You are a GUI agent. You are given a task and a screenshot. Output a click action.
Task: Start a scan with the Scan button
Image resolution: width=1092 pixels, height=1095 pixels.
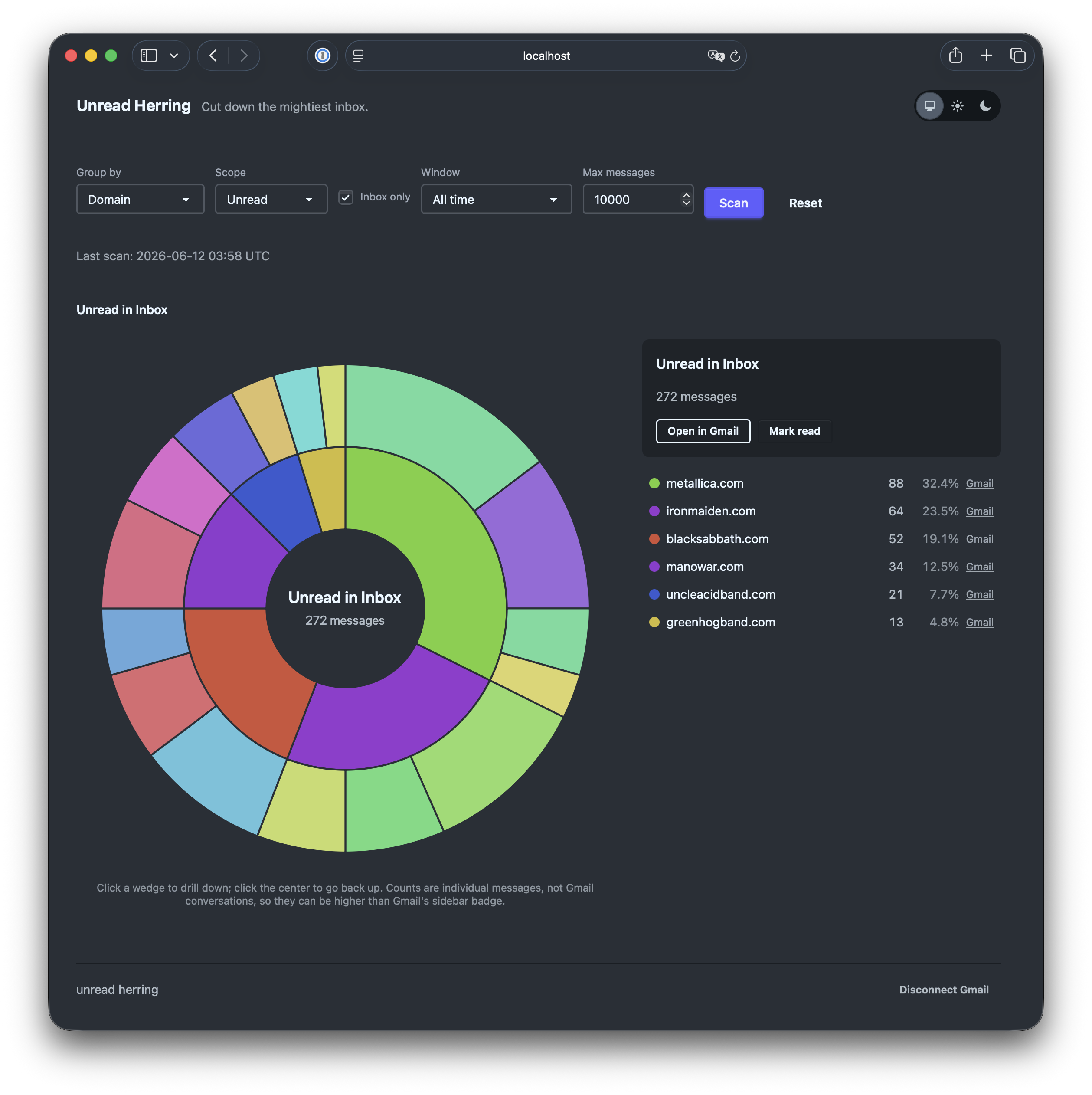tap(733, 203)
